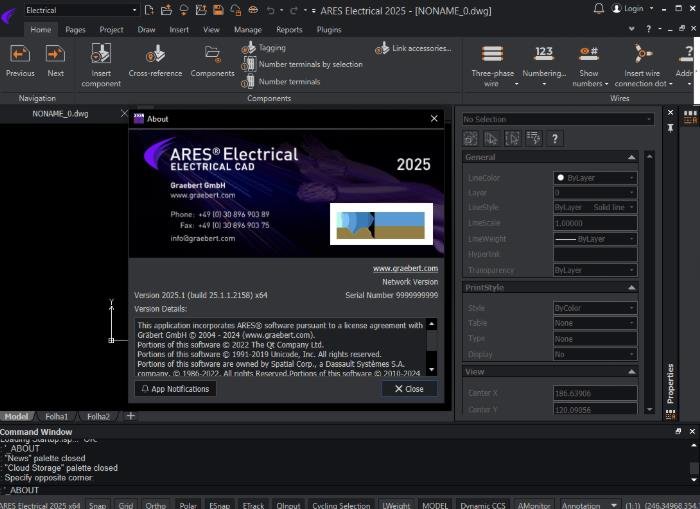Open the Project ribbon tab
The width and height of the screenshot is (700, 509).
111,29
